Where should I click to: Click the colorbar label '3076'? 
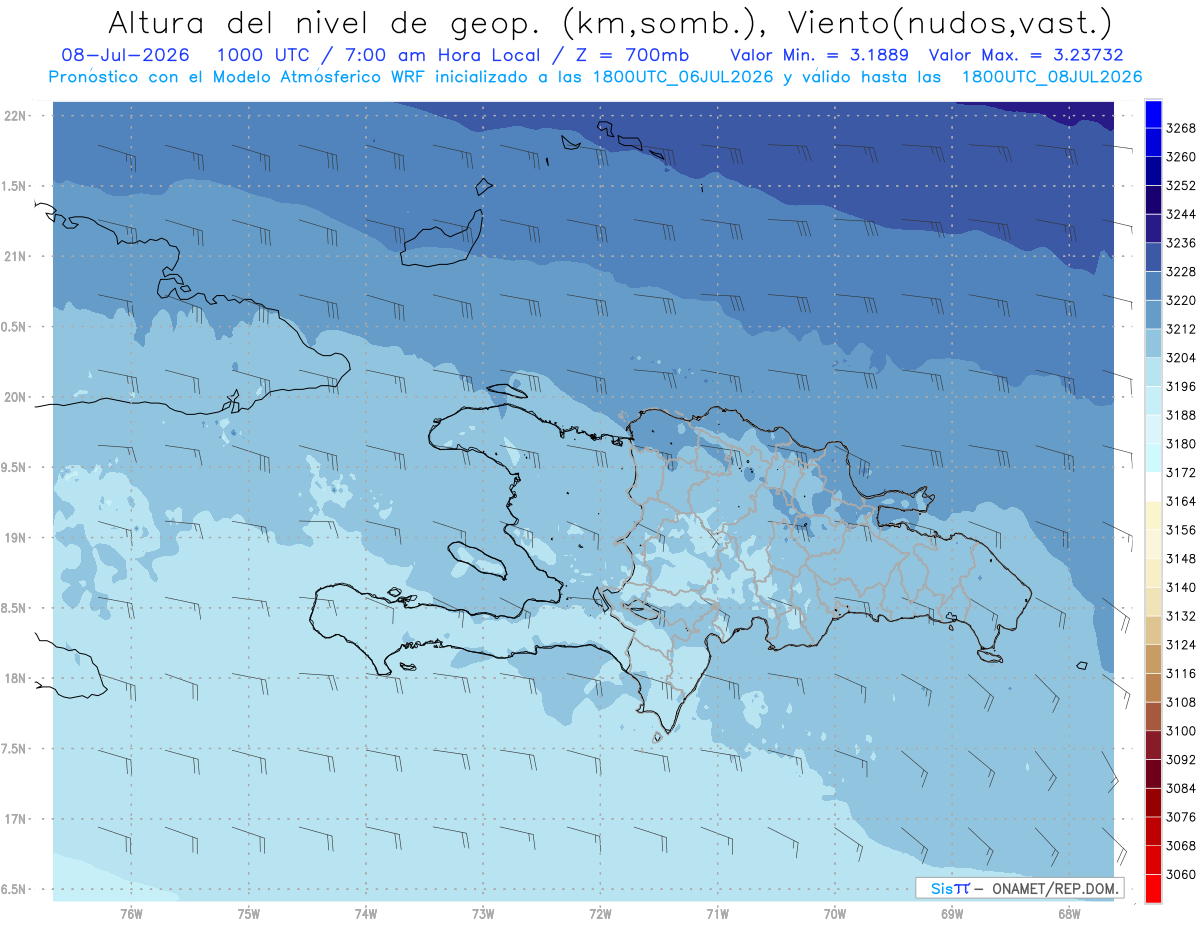point(1181,817)
